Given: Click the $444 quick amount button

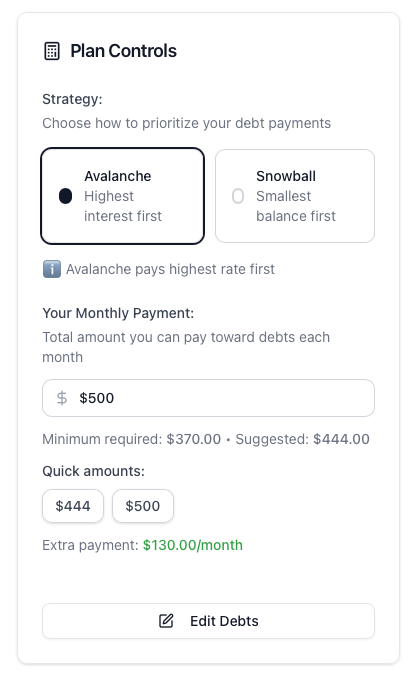Looking at the screenshot, I should coord(73,506).
